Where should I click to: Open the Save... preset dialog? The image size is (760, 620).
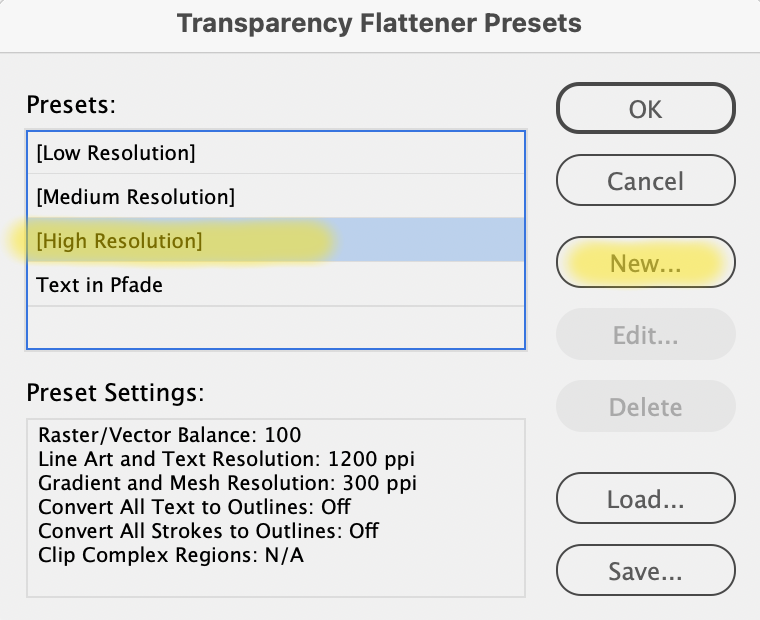pyautogui.click(x=646, y=570)
